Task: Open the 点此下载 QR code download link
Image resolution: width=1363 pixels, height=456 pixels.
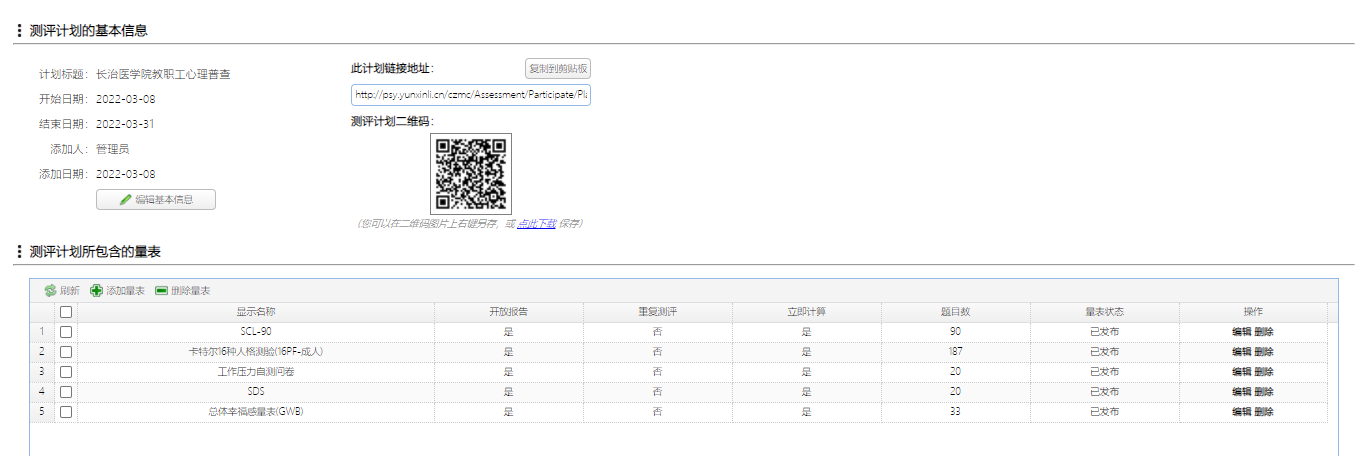Action: (x=536, y=224)
